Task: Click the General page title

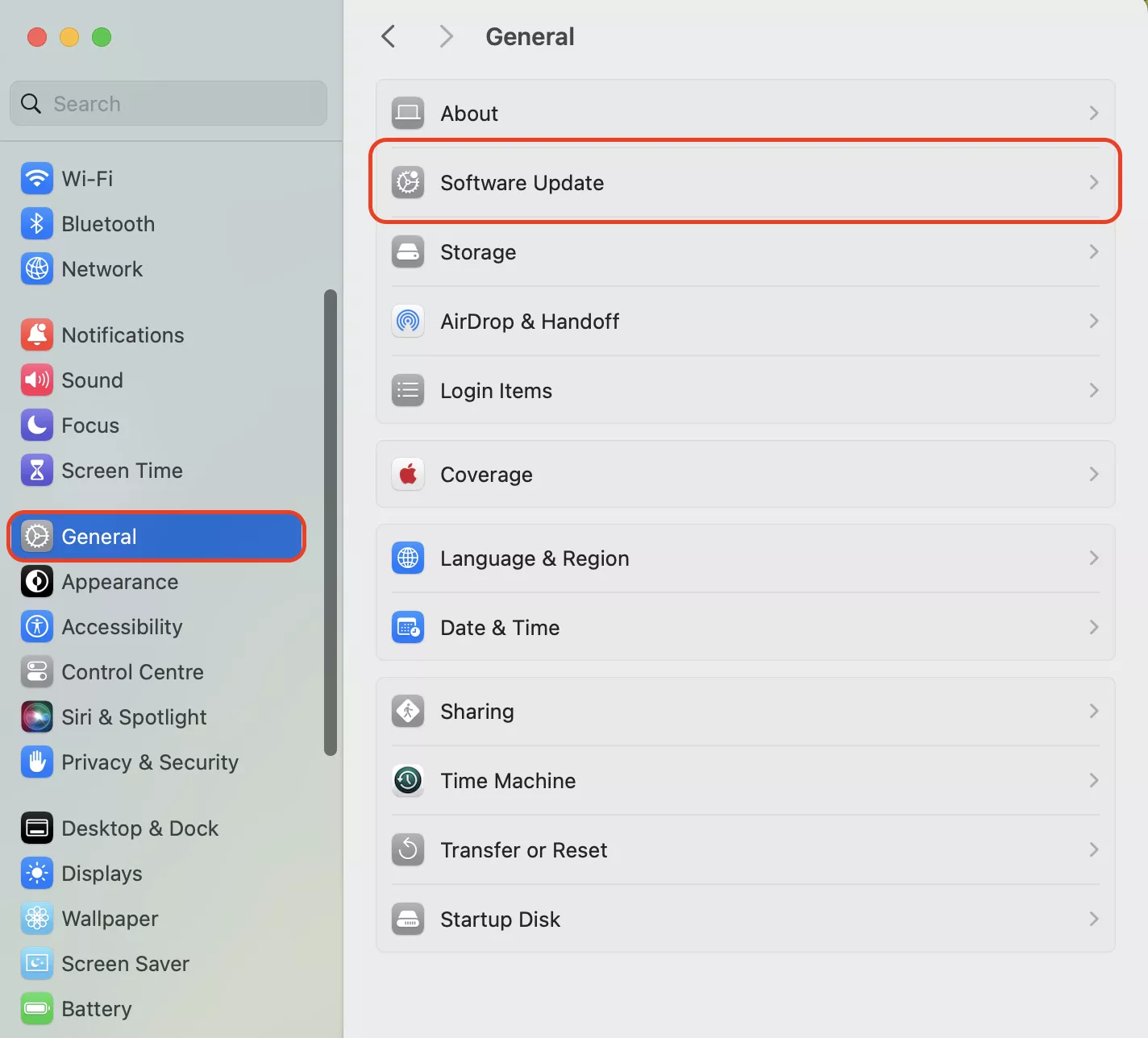Action: (530, 36)
